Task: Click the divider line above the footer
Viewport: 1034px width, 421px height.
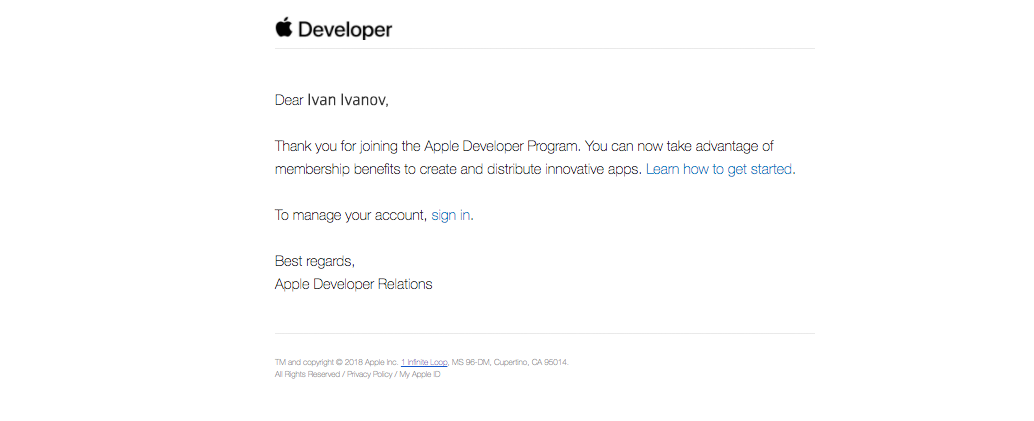Action: pyautogui.click(x=544, y=333)
